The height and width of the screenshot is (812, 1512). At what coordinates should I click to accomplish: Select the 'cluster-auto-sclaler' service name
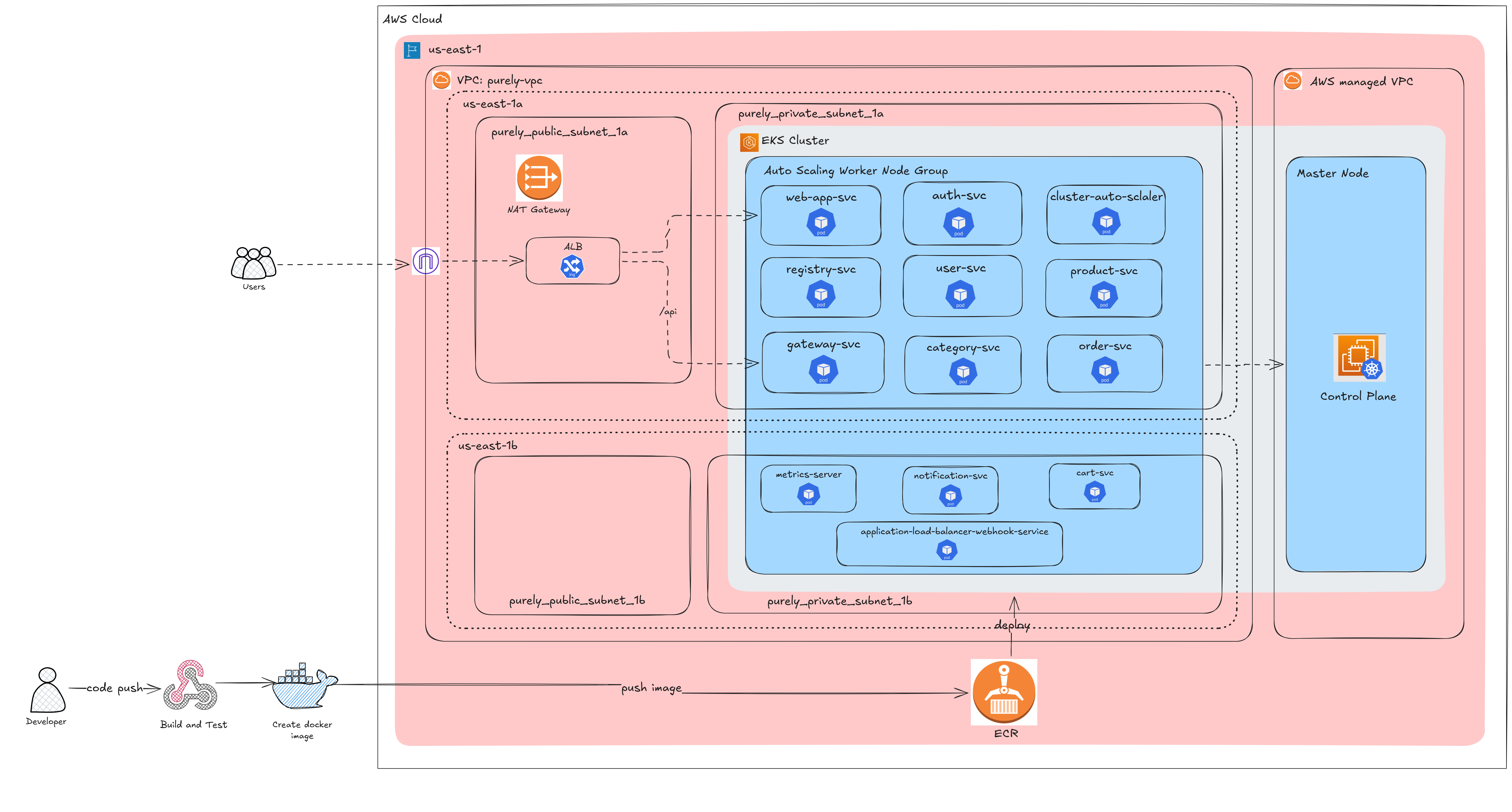click(x=1106, y=197)
